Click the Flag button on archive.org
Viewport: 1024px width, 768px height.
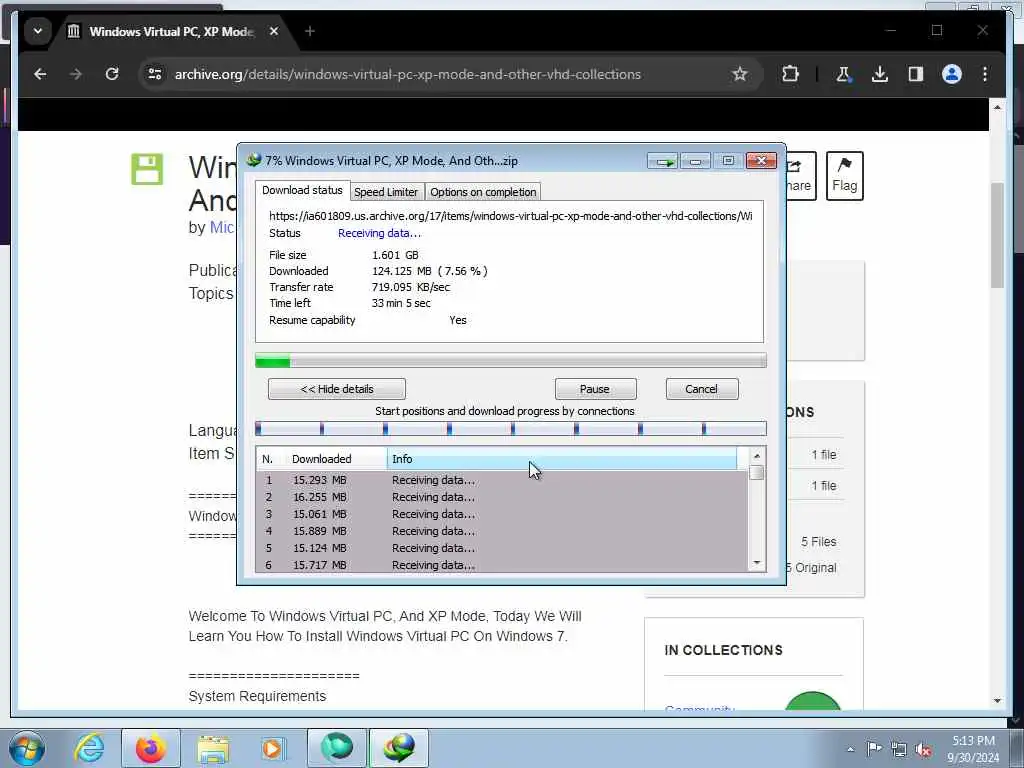844,176
